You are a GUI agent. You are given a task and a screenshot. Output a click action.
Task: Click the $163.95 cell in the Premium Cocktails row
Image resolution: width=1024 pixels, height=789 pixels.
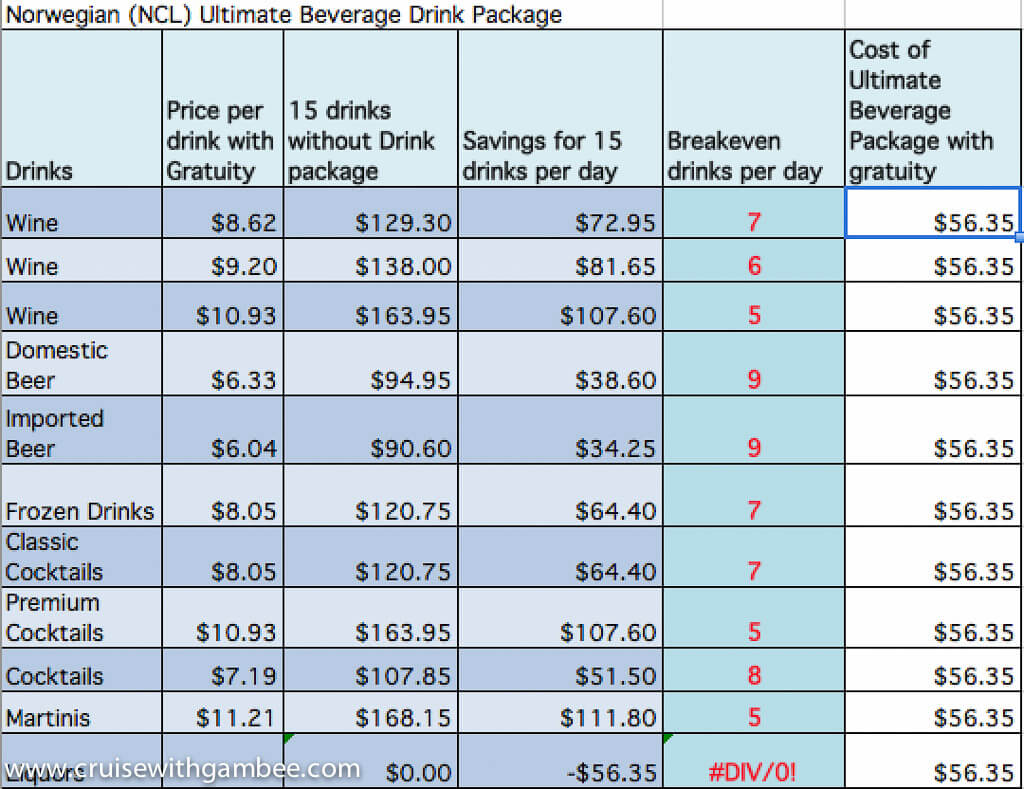[x=371, y=617]
